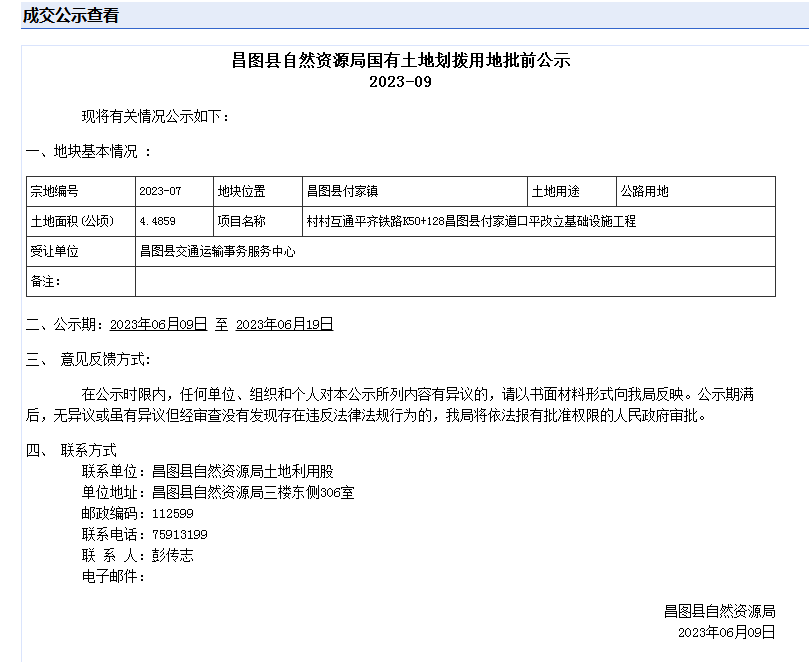Image resolution: width=809 pixels, height=662 pixels.
Task: Select the title 昌图县自然资源局国有土地划拨用地批前公示
Action: click(x=401, y=60)
